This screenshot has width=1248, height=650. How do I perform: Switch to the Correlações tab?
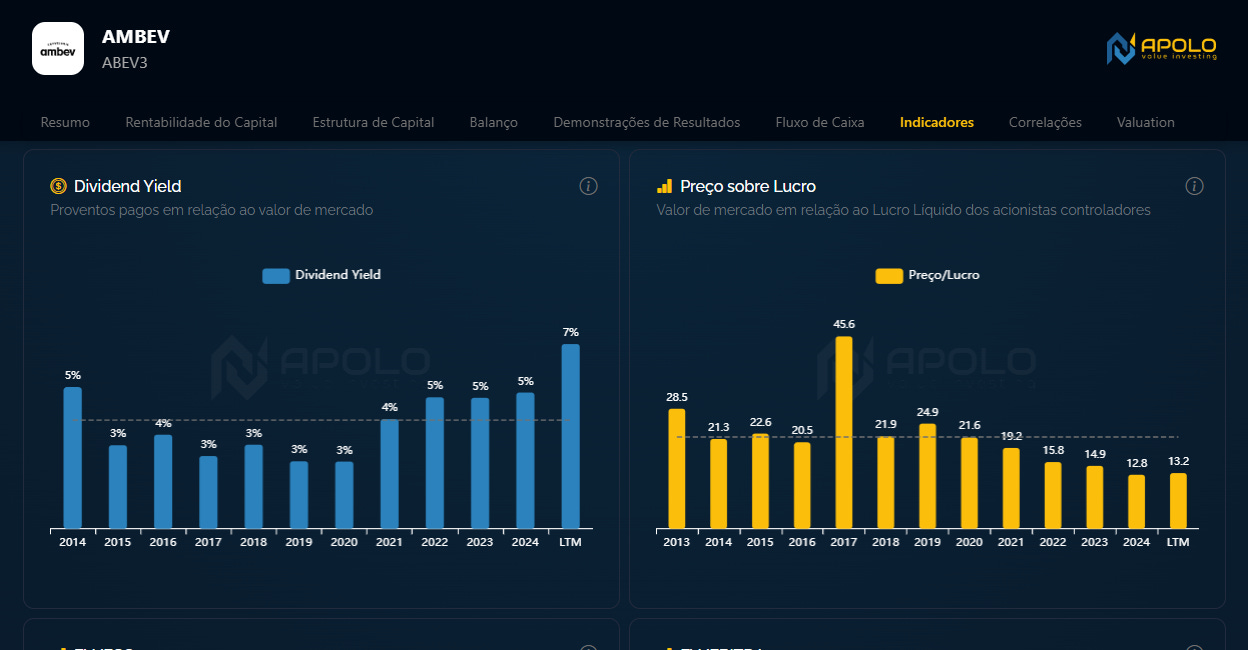1045,122
